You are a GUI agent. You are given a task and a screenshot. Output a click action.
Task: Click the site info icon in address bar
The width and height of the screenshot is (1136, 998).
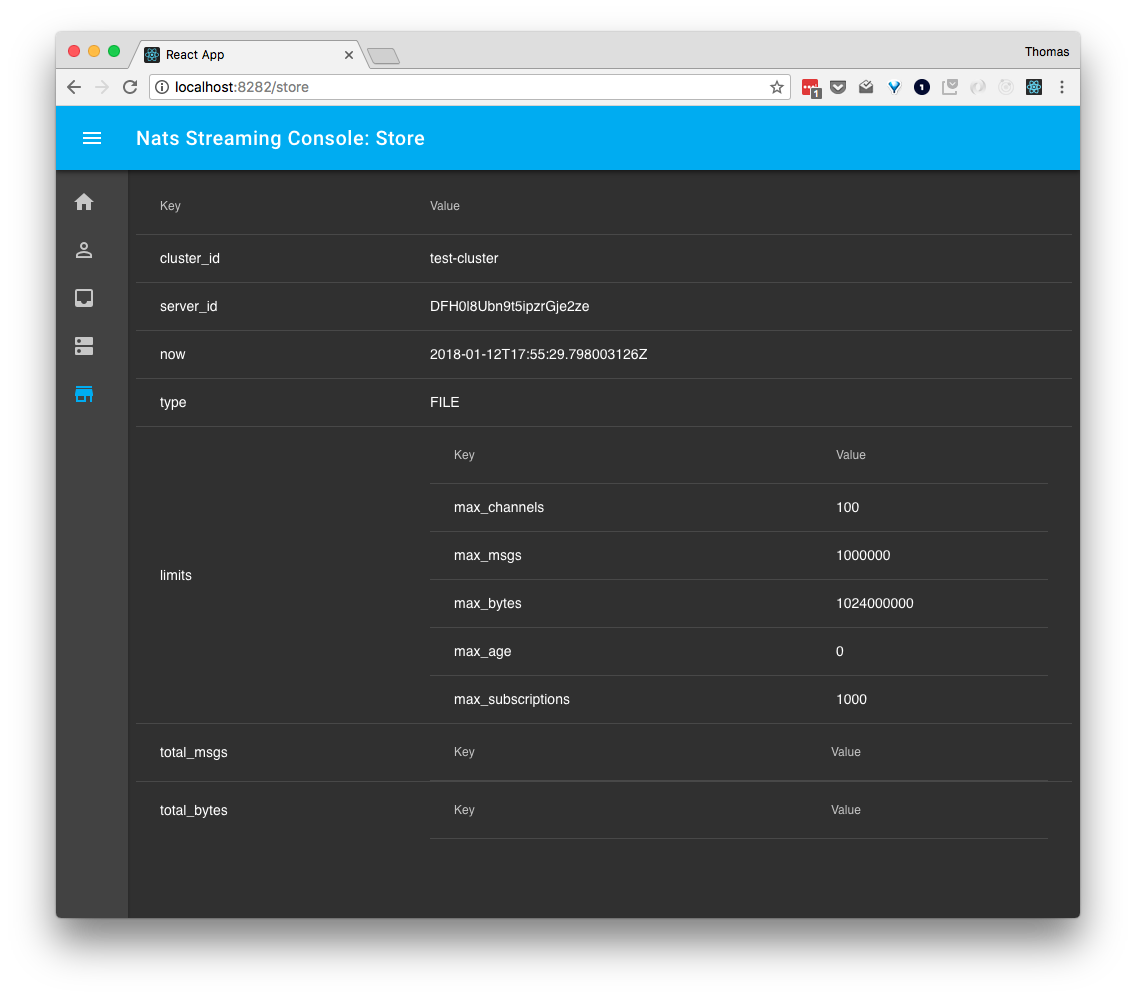pyautogui.click(x=162, y=87)
